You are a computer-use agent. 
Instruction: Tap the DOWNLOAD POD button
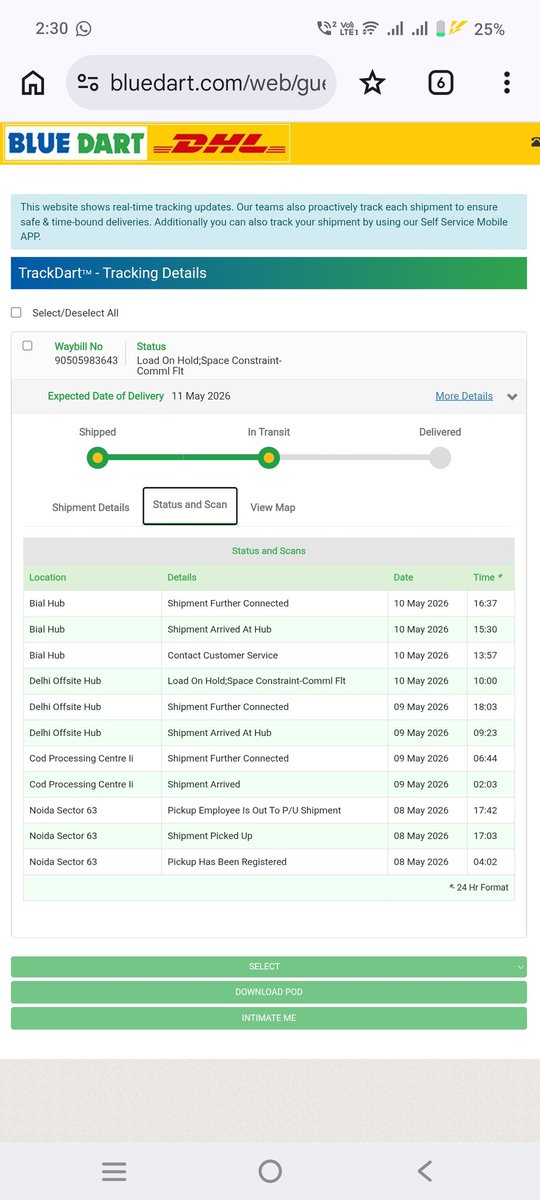tap(269, 992)
